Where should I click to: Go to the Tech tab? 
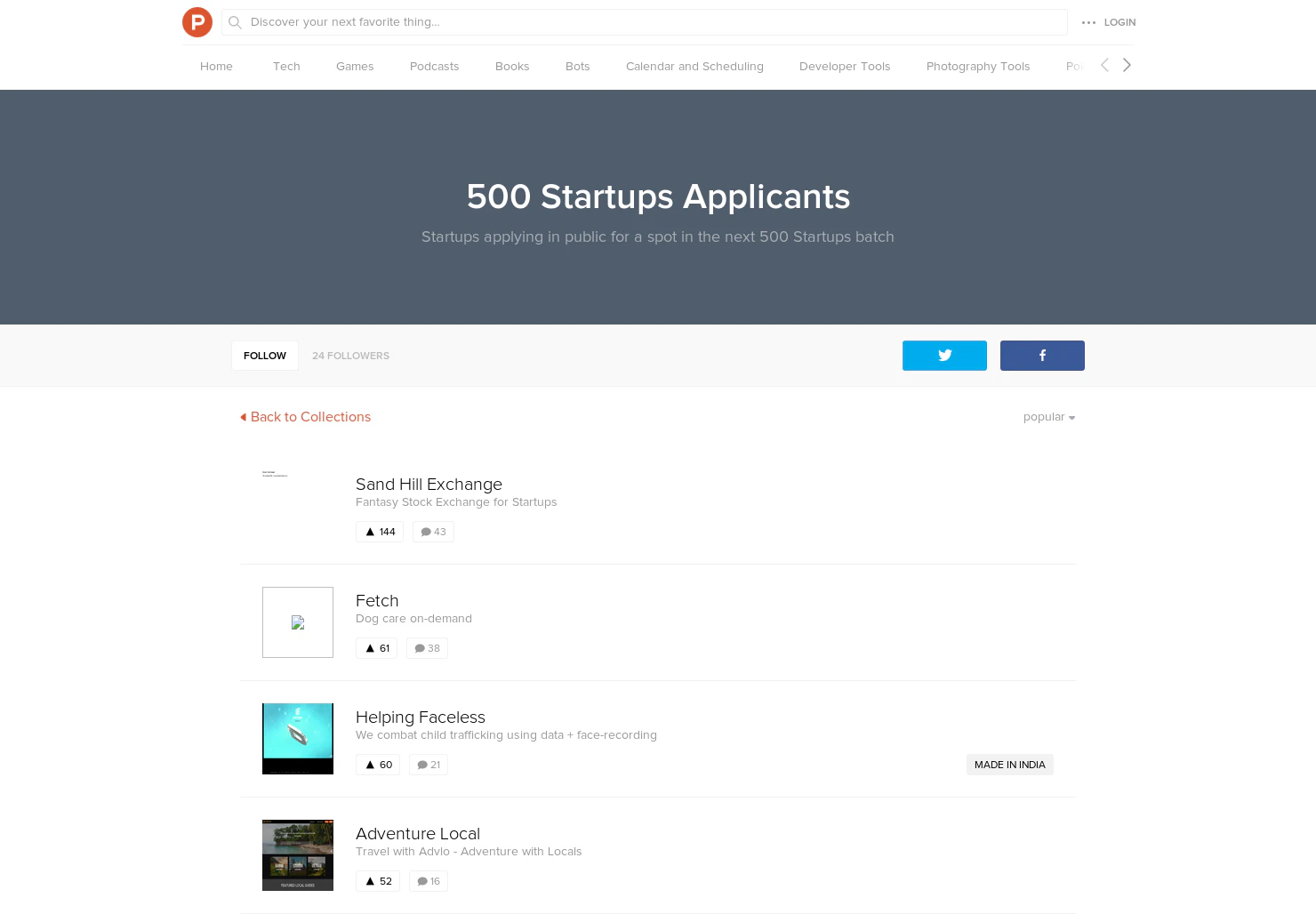tap(286, 67)
